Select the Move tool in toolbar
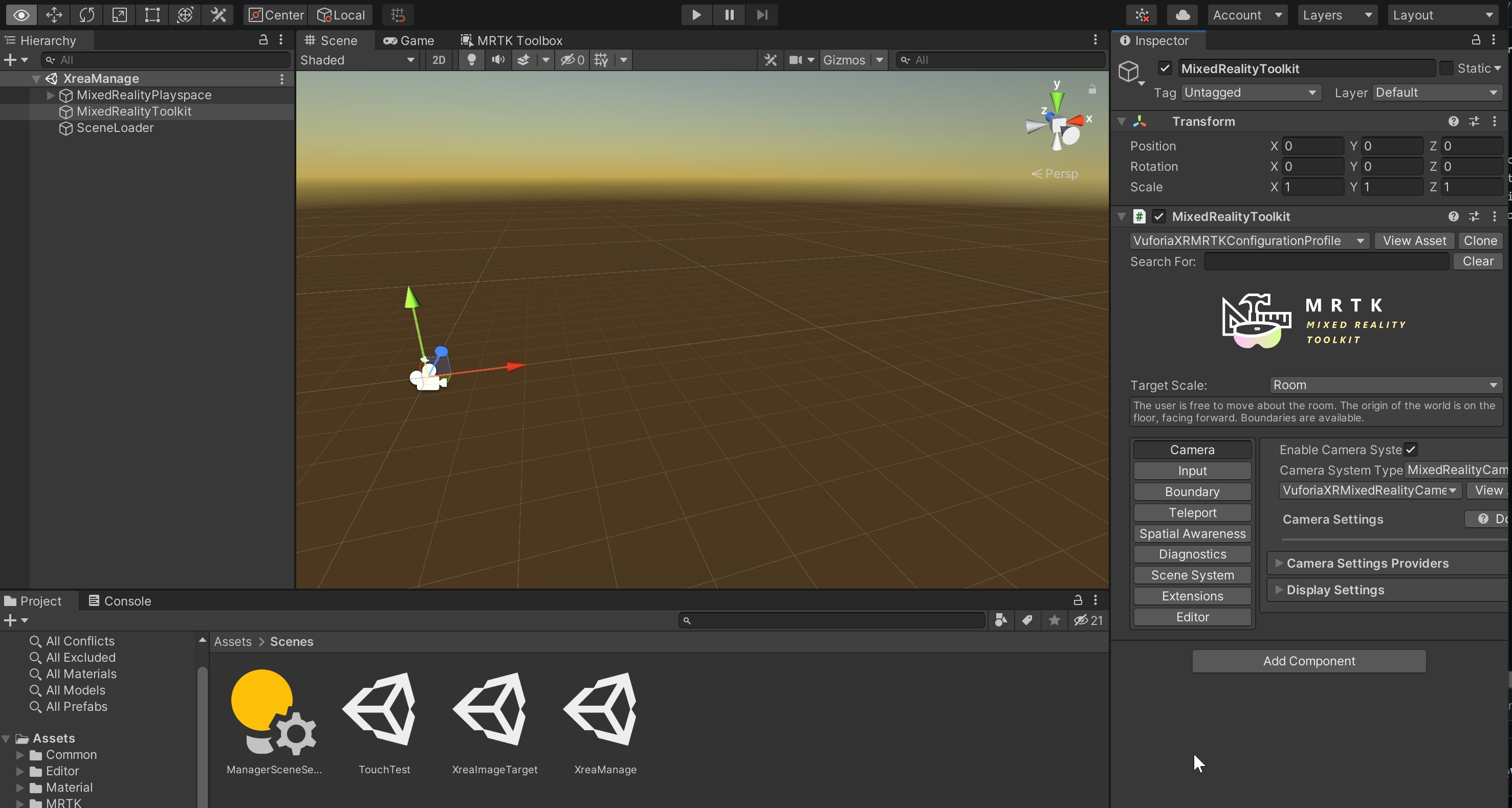Viewport: 1512px width, 808px height. [54, 15]
